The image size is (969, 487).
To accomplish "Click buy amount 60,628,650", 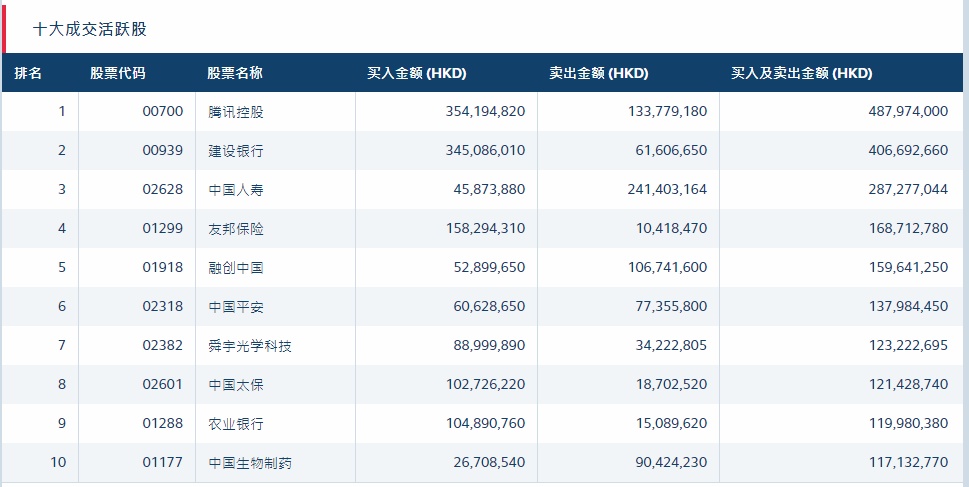I will [x=489, y=306].
